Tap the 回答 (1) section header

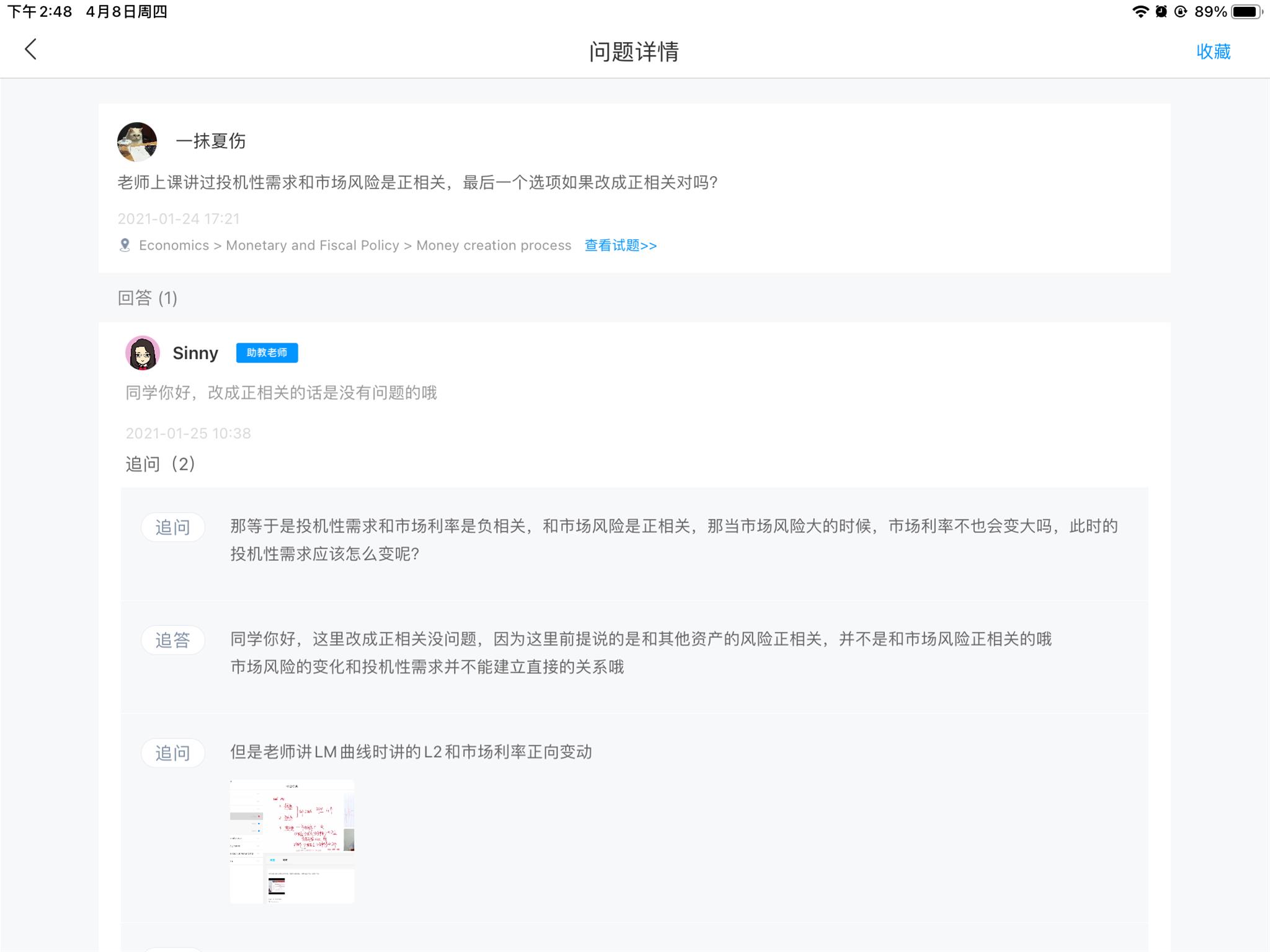tap(148, 298)
